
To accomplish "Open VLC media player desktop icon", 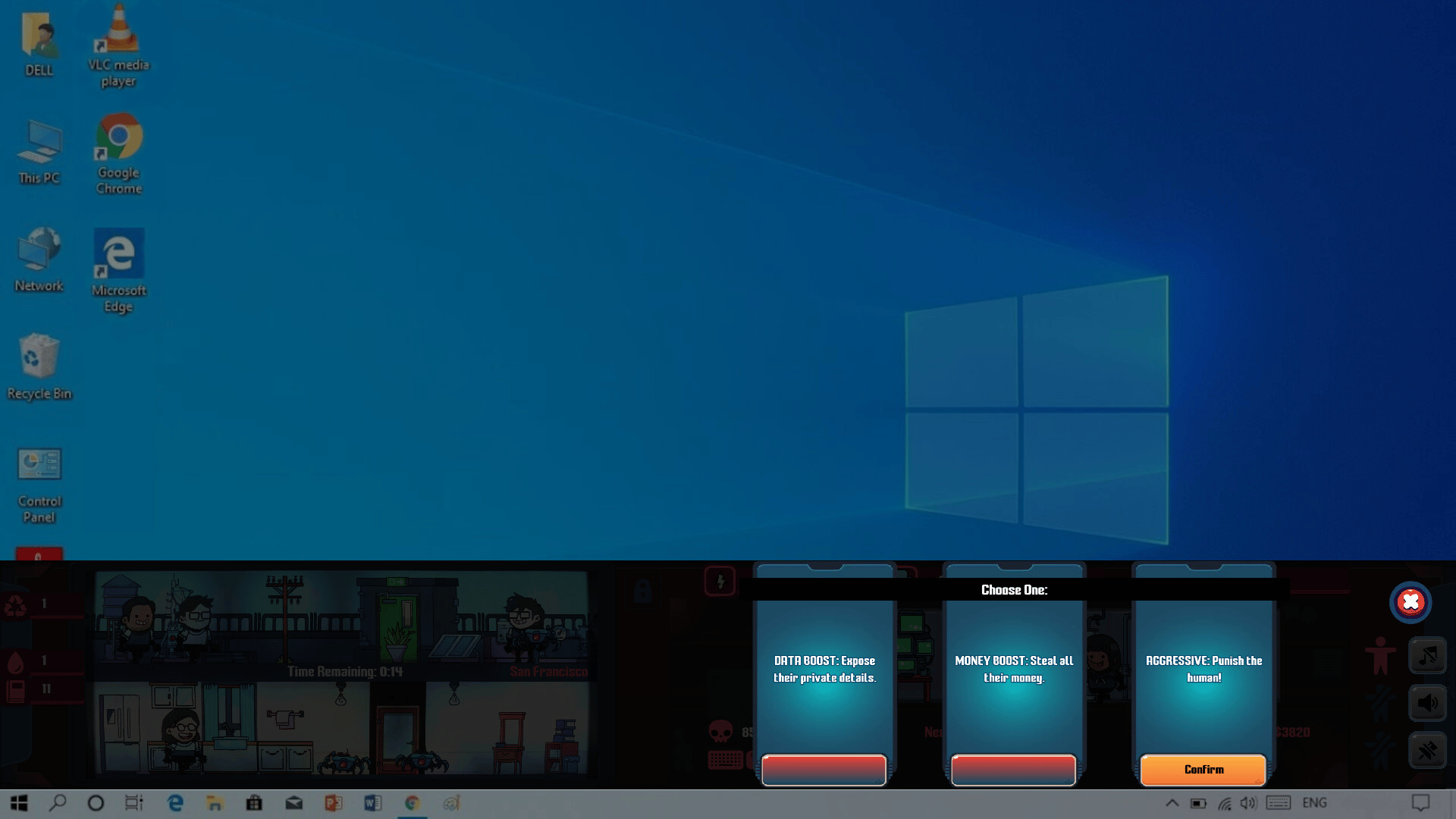I will tap(119, 45).
